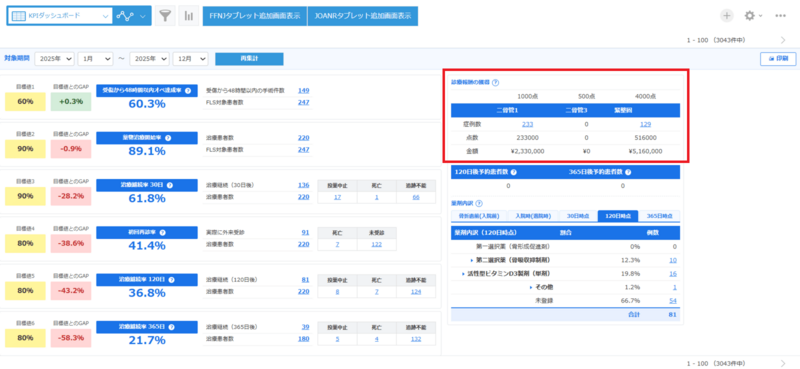Open the 10 count link for 第二選択薬

pos(673,260)
